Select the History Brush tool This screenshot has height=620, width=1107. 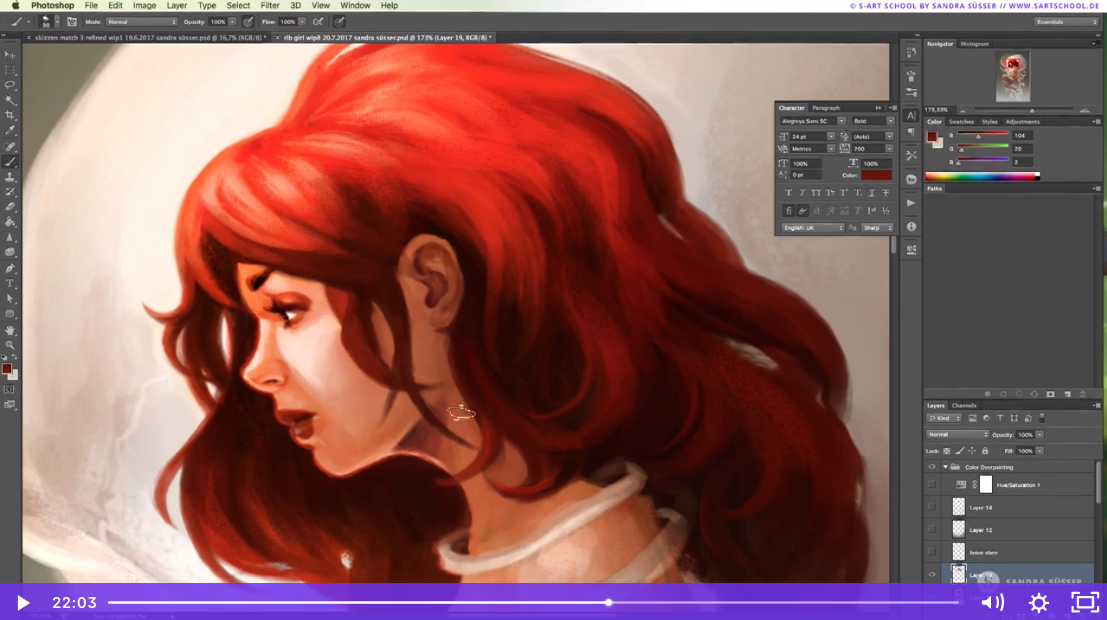(10, 192)
